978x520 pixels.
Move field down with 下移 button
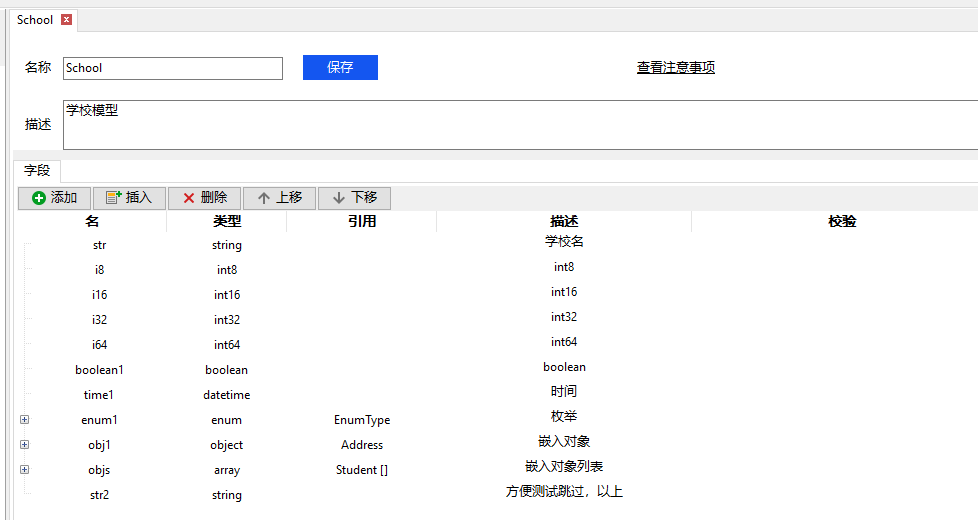pos(354,198)
